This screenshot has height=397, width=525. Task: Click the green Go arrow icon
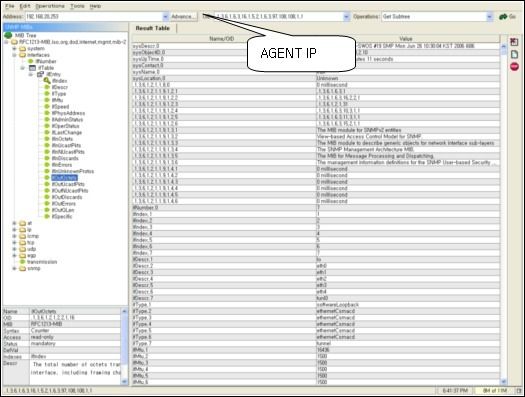503,16
